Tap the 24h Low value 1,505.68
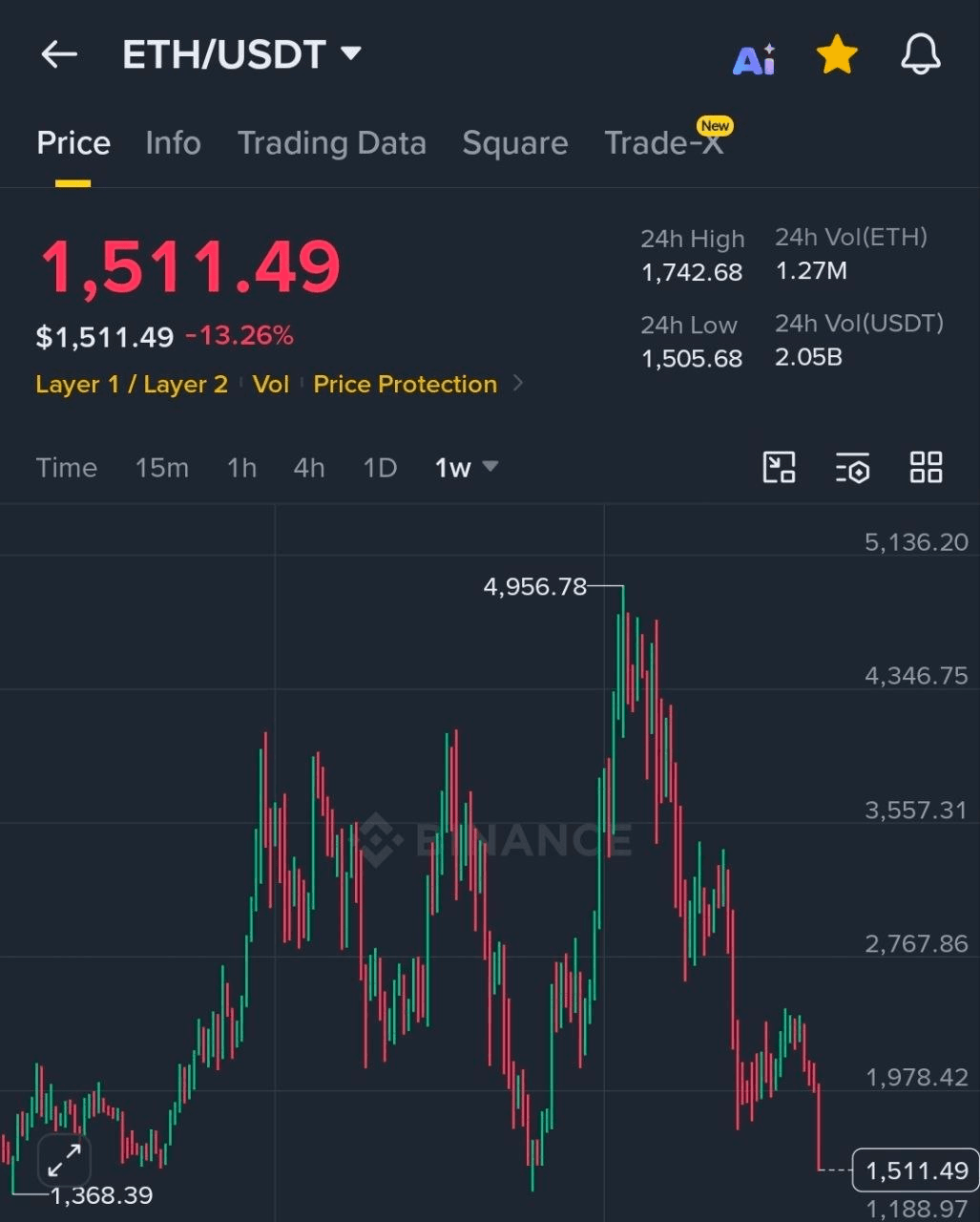 (x=692, y=358)
